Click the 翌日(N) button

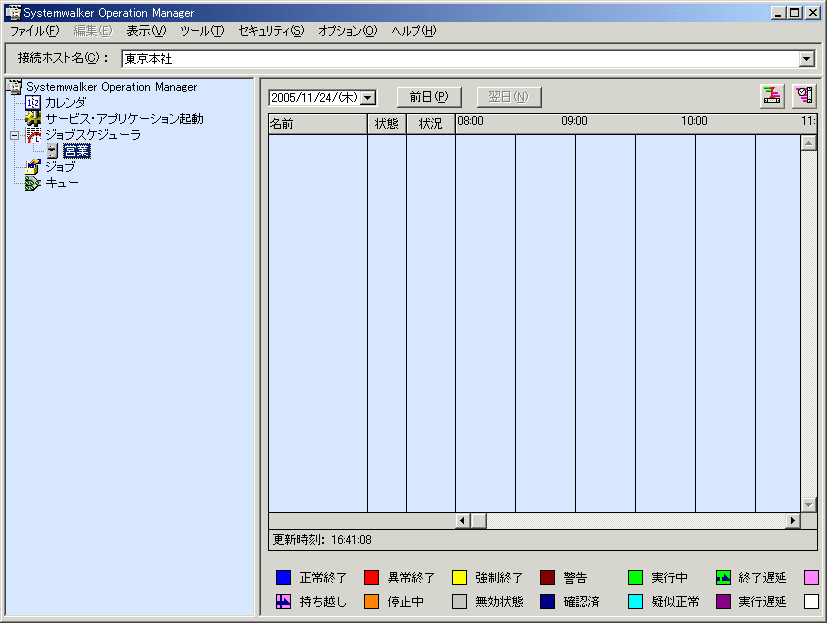tap(508, 97)
